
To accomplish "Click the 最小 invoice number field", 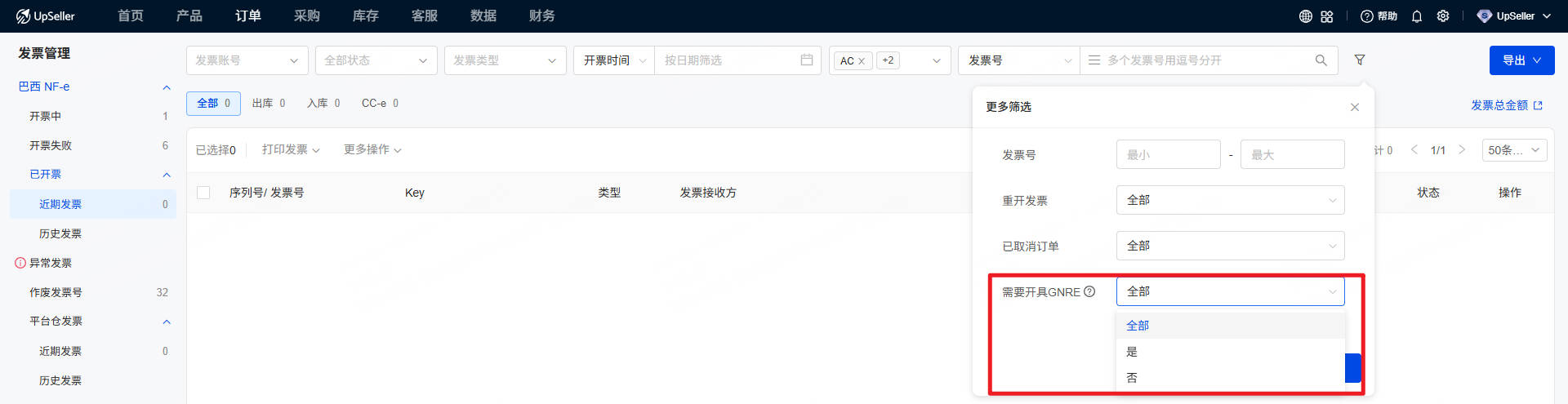I will [x=1168, y=154].
